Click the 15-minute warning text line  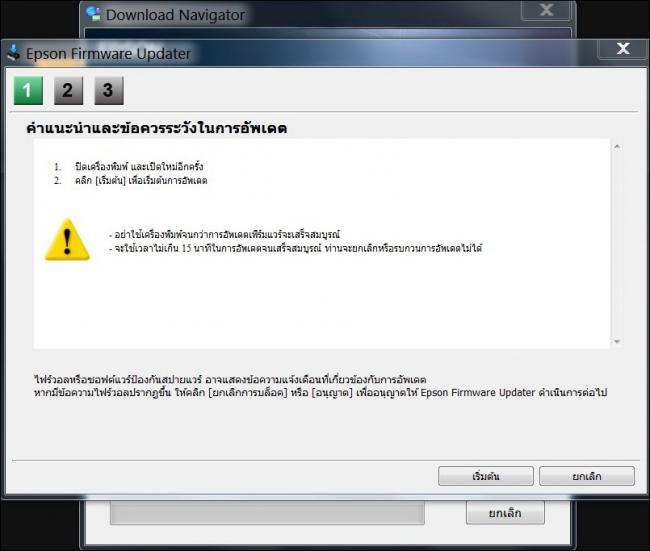tap(295, 248)
